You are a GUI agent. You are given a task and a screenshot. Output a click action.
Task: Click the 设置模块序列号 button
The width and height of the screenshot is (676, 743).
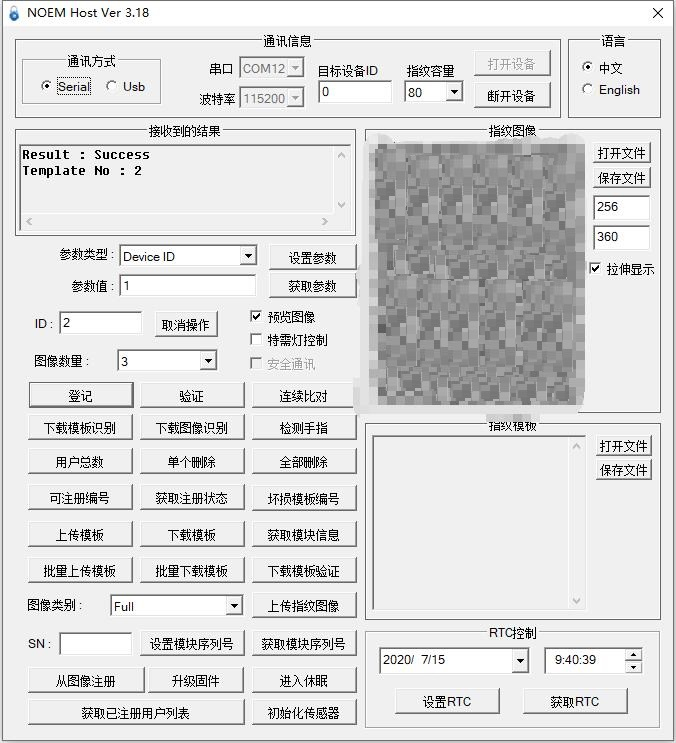tap(192, 643)
